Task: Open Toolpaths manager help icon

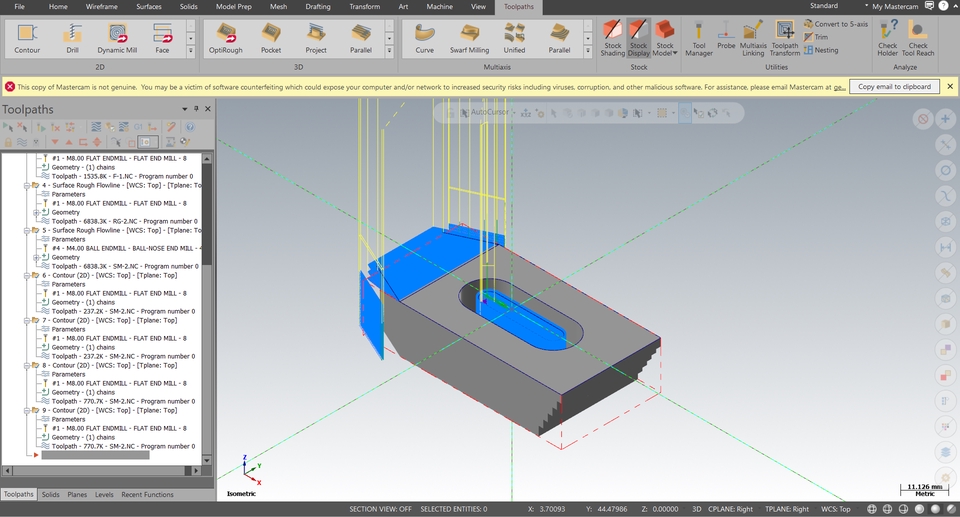Action: (x=190, y=127)
